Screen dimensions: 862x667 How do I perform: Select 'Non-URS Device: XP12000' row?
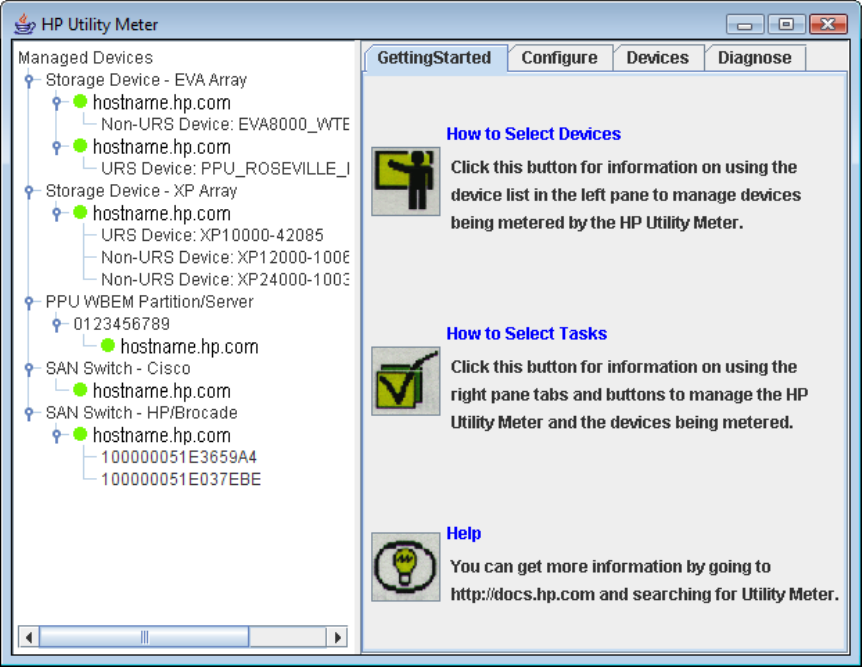(225, 257)
